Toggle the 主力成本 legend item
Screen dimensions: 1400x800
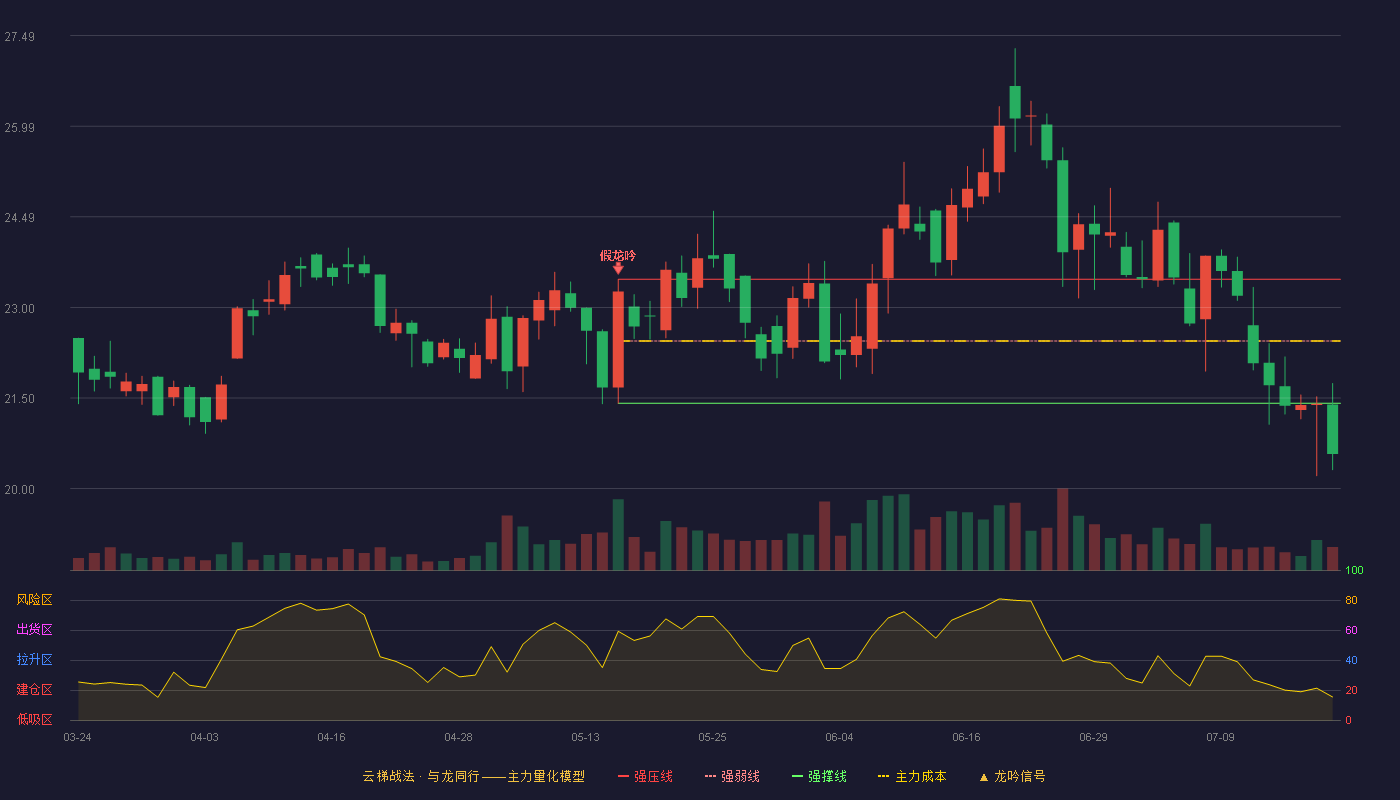(x=912, y=776)
